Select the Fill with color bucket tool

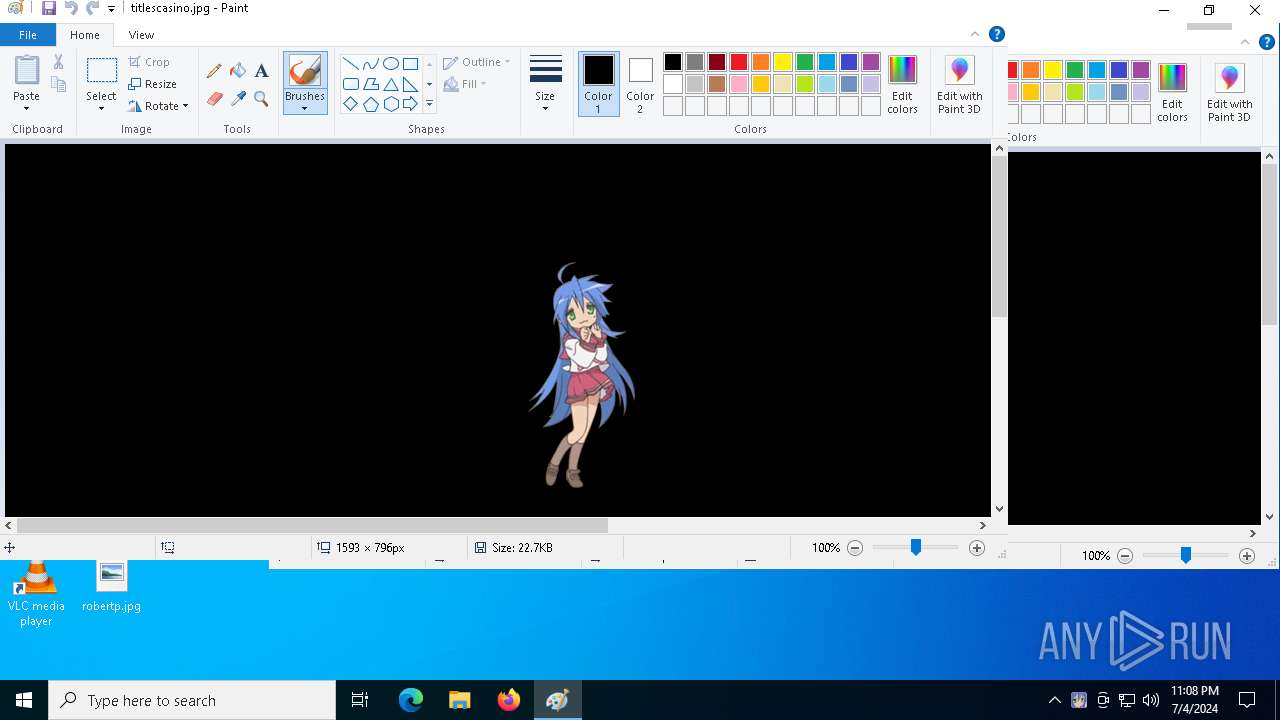[x=238, y=71]
